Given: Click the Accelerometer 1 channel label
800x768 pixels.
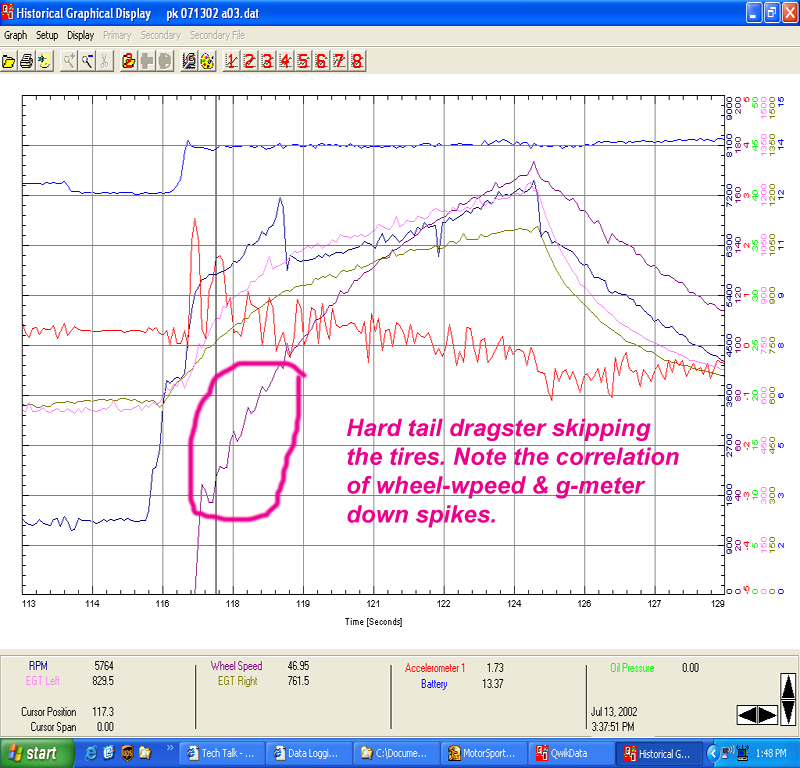Looking at the screenshot, I should click(x=435, y=667).
